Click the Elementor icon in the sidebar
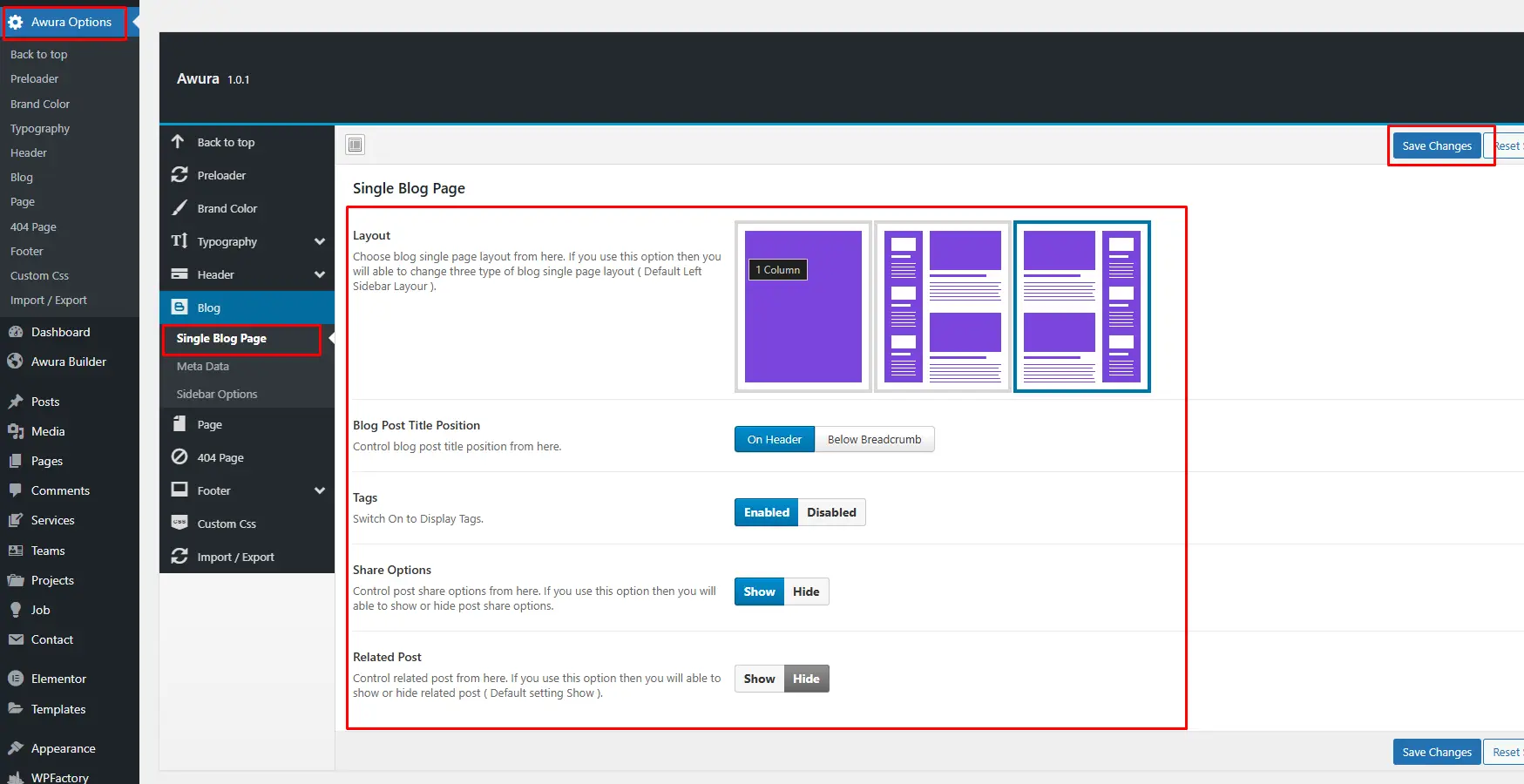This screenshot has height=784, width=1524. [15, 679]
